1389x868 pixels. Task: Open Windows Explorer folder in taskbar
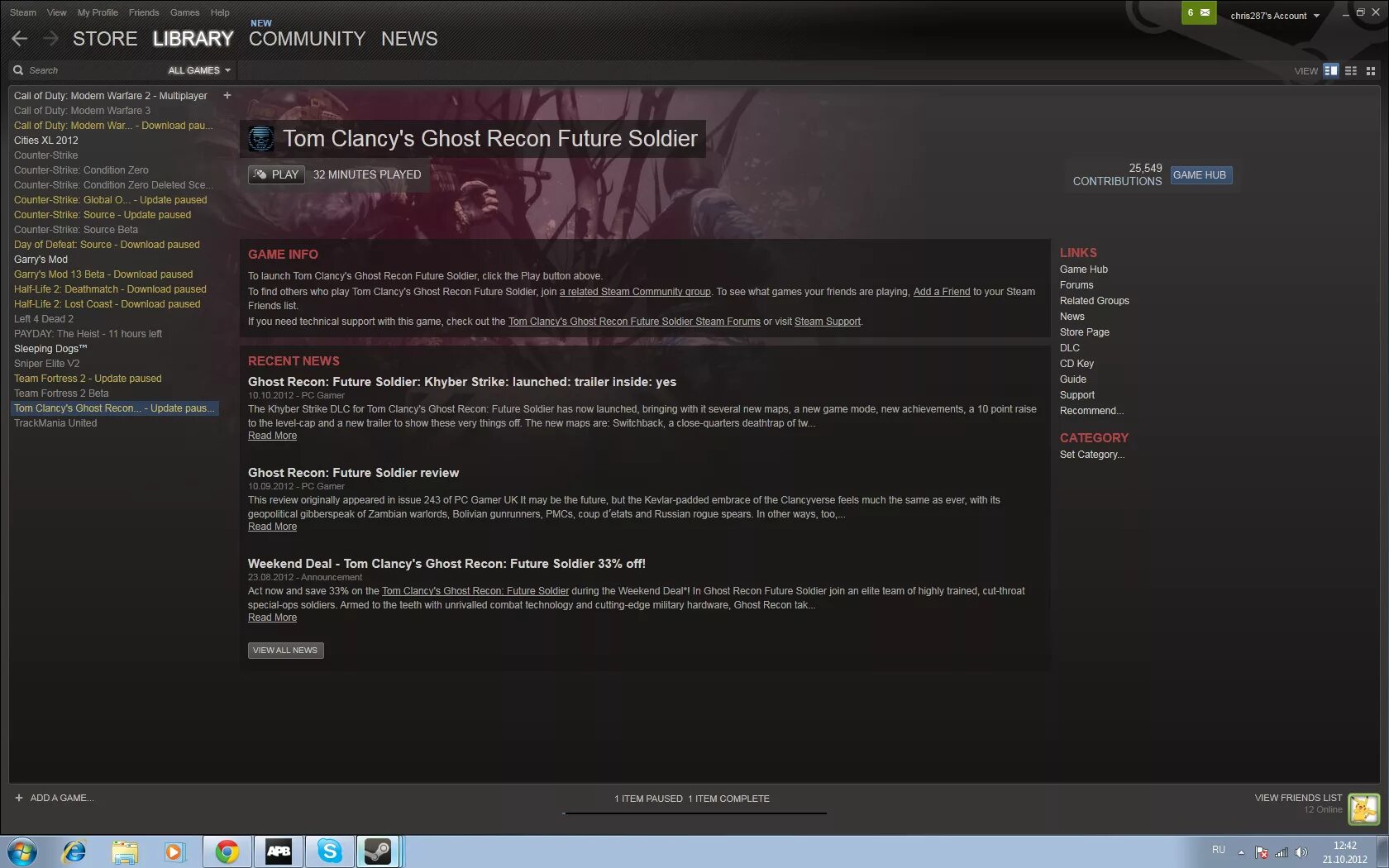(125, 851)
